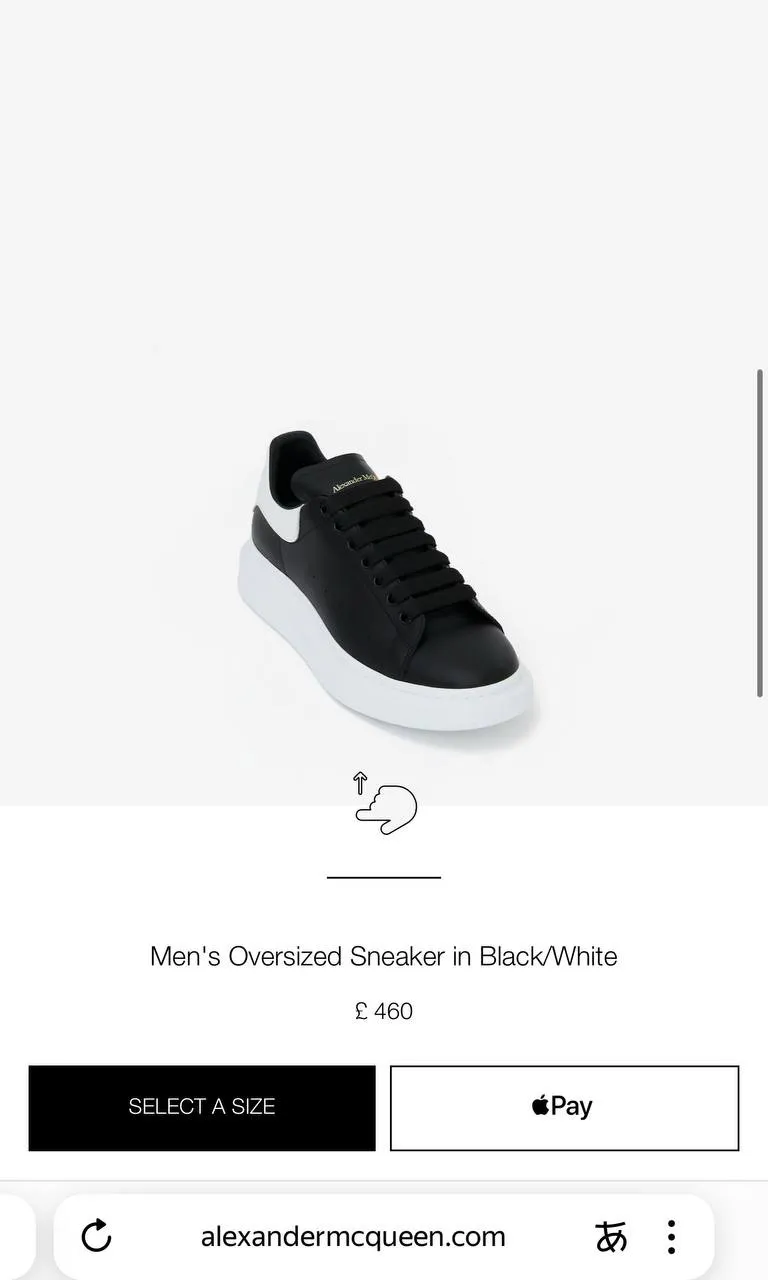Viewport: 768px width, 1280px height.
Task: Click the vertical page scrollbar thumb
Action: tap(760, 533)
